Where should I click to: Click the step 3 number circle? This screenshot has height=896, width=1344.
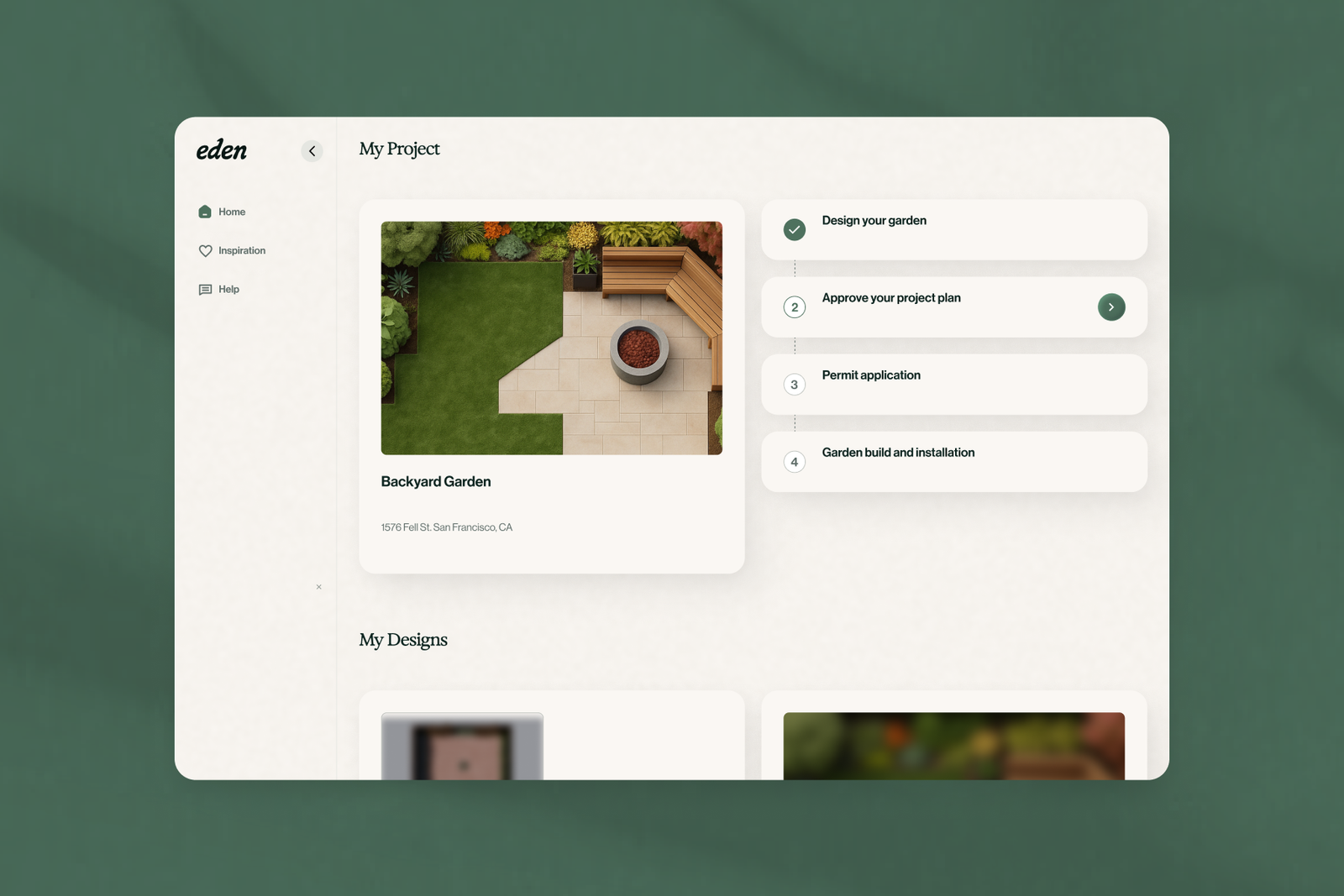click(x=795, y=385)
